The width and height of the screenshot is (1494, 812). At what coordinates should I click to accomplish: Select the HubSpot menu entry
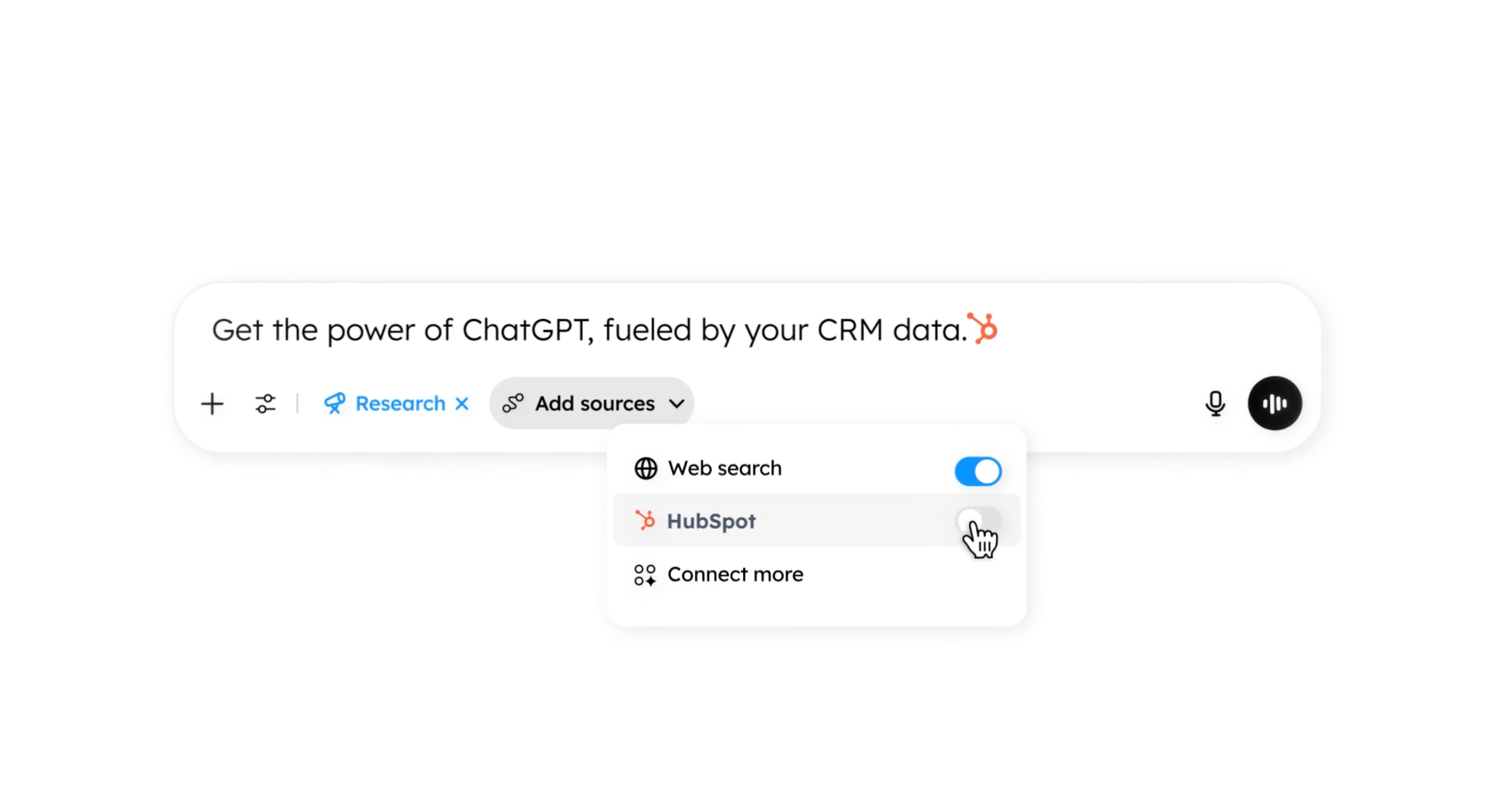tap(712, 521)
